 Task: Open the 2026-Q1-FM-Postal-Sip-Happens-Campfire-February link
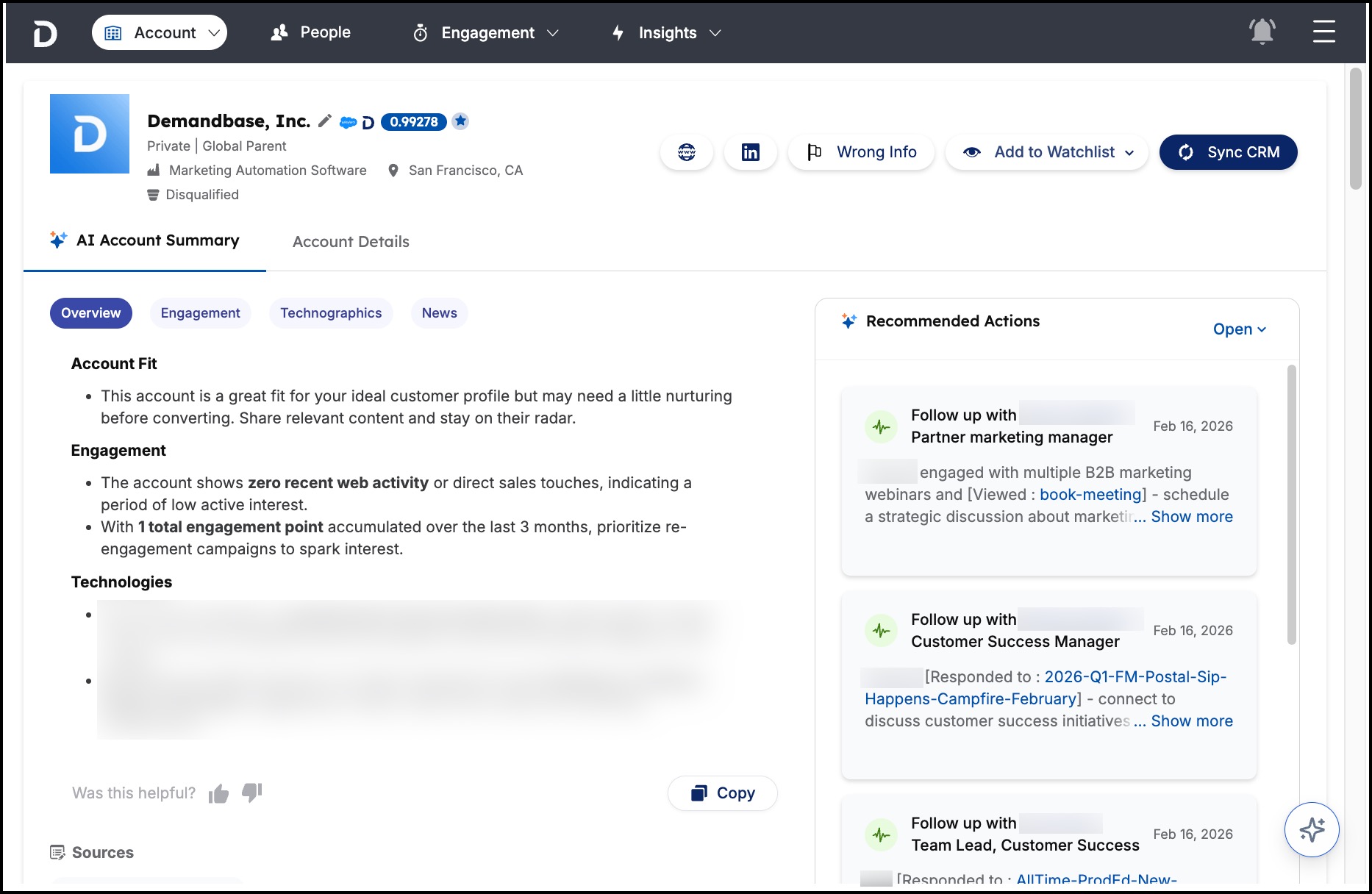pos(1046,688)
